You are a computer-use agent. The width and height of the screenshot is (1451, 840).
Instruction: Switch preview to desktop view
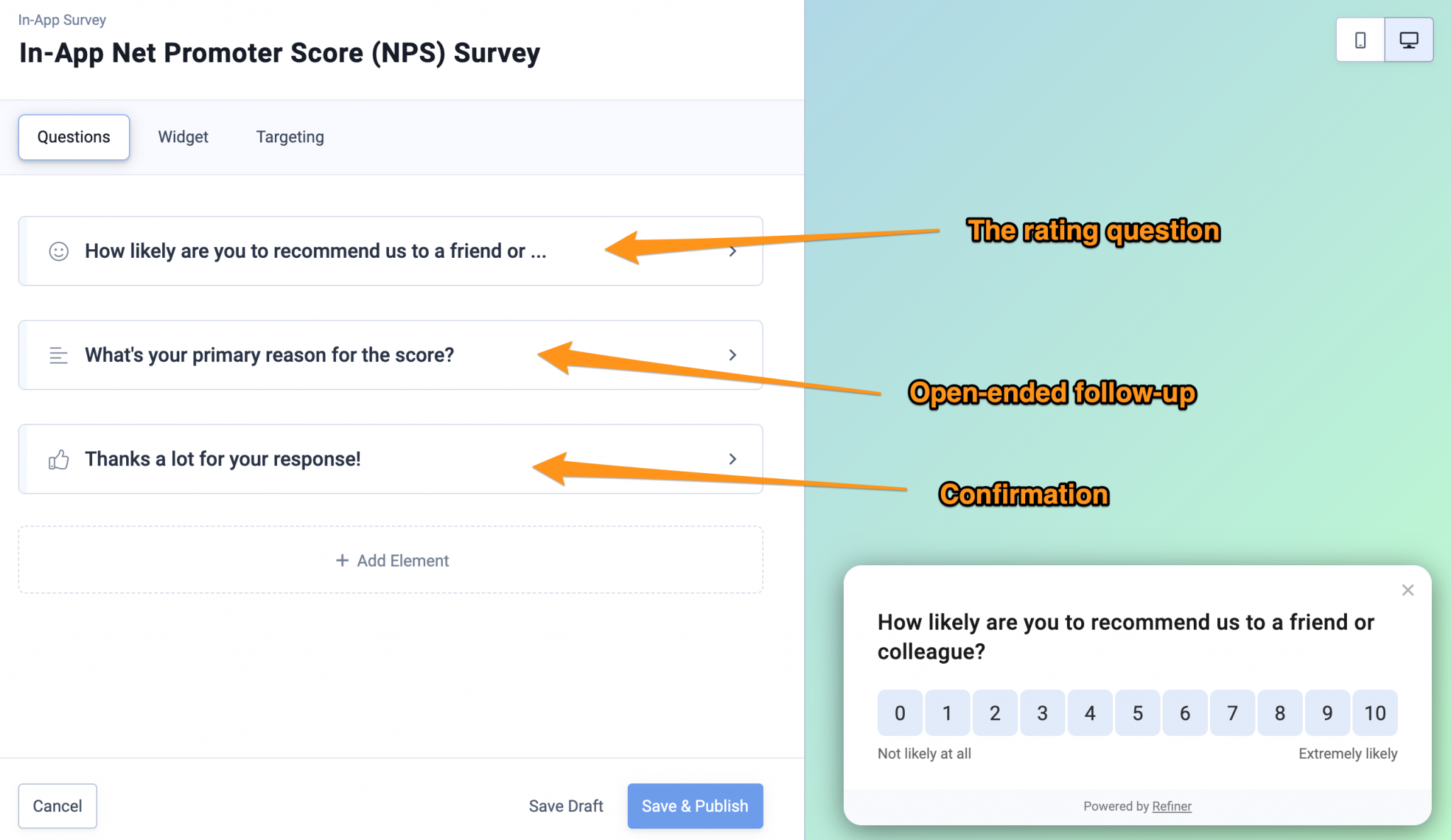1408,40
